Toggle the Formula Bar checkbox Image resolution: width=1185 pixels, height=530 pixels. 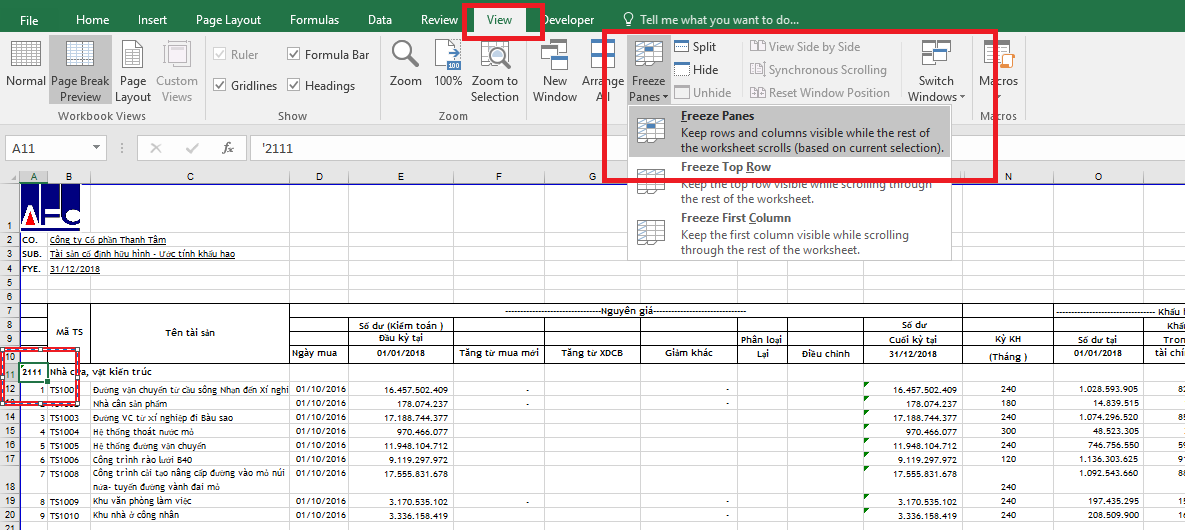tap(294, 55)
